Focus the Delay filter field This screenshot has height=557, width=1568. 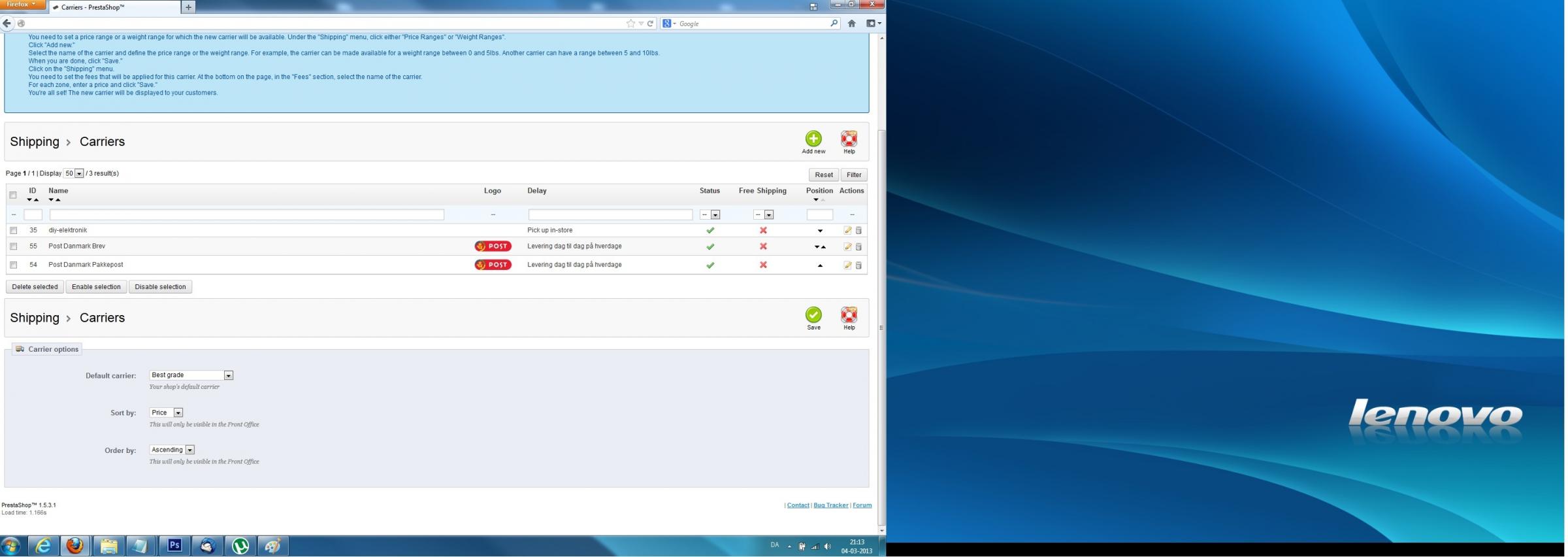610,214
